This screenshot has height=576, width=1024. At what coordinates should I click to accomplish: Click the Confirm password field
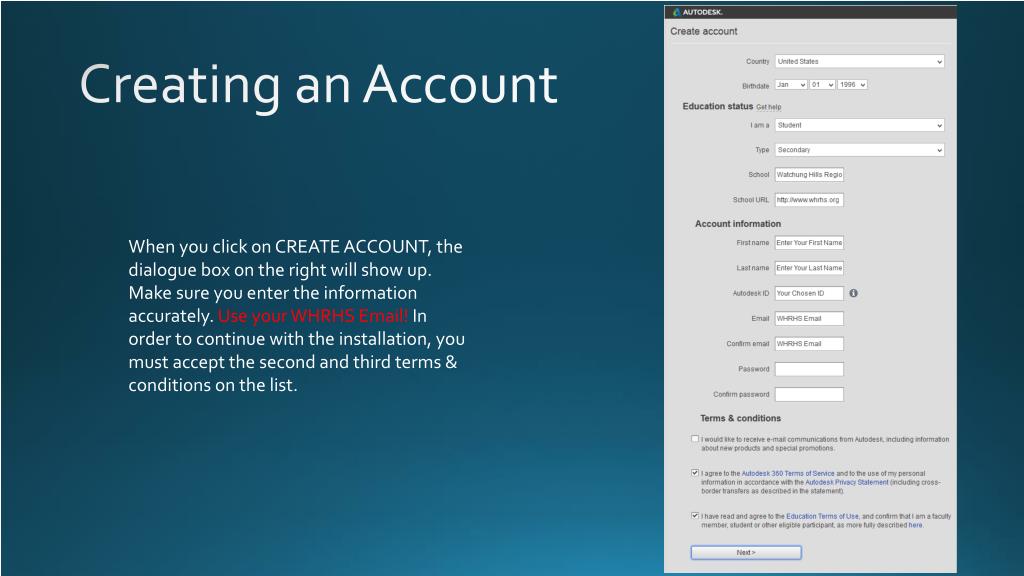point(809,394)
